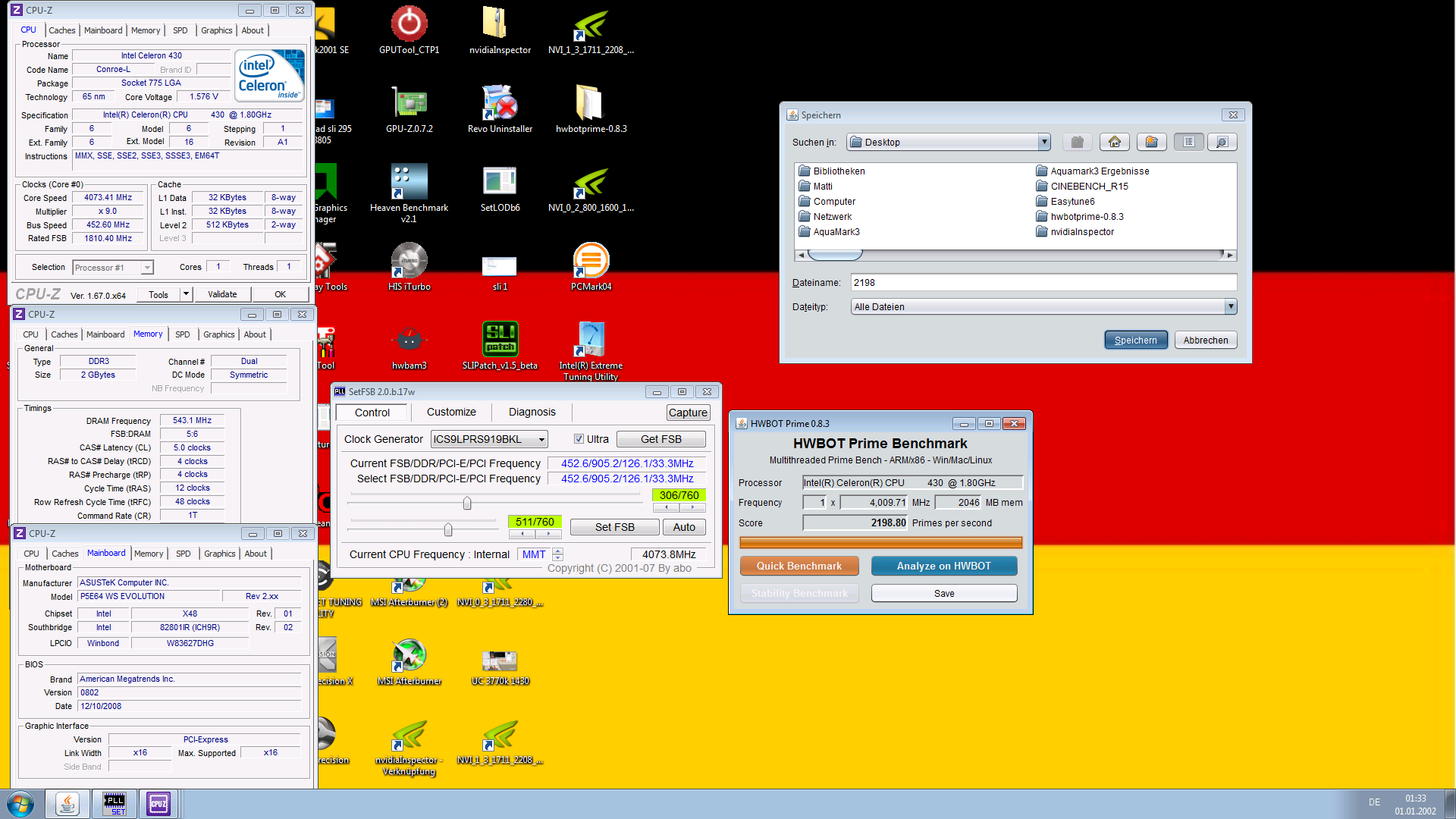Viewport: 1456px width, 819px height.
Task: Click the Windows Start orb
Action: click(20, 804)
